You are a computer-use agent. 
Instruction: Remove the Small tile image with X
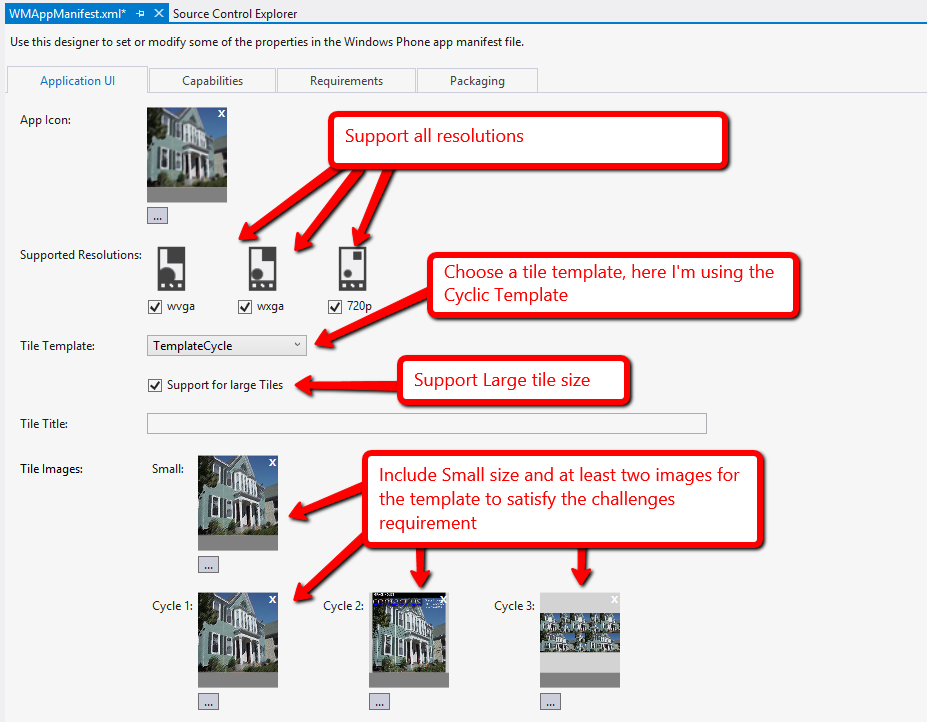click(272, 462)
